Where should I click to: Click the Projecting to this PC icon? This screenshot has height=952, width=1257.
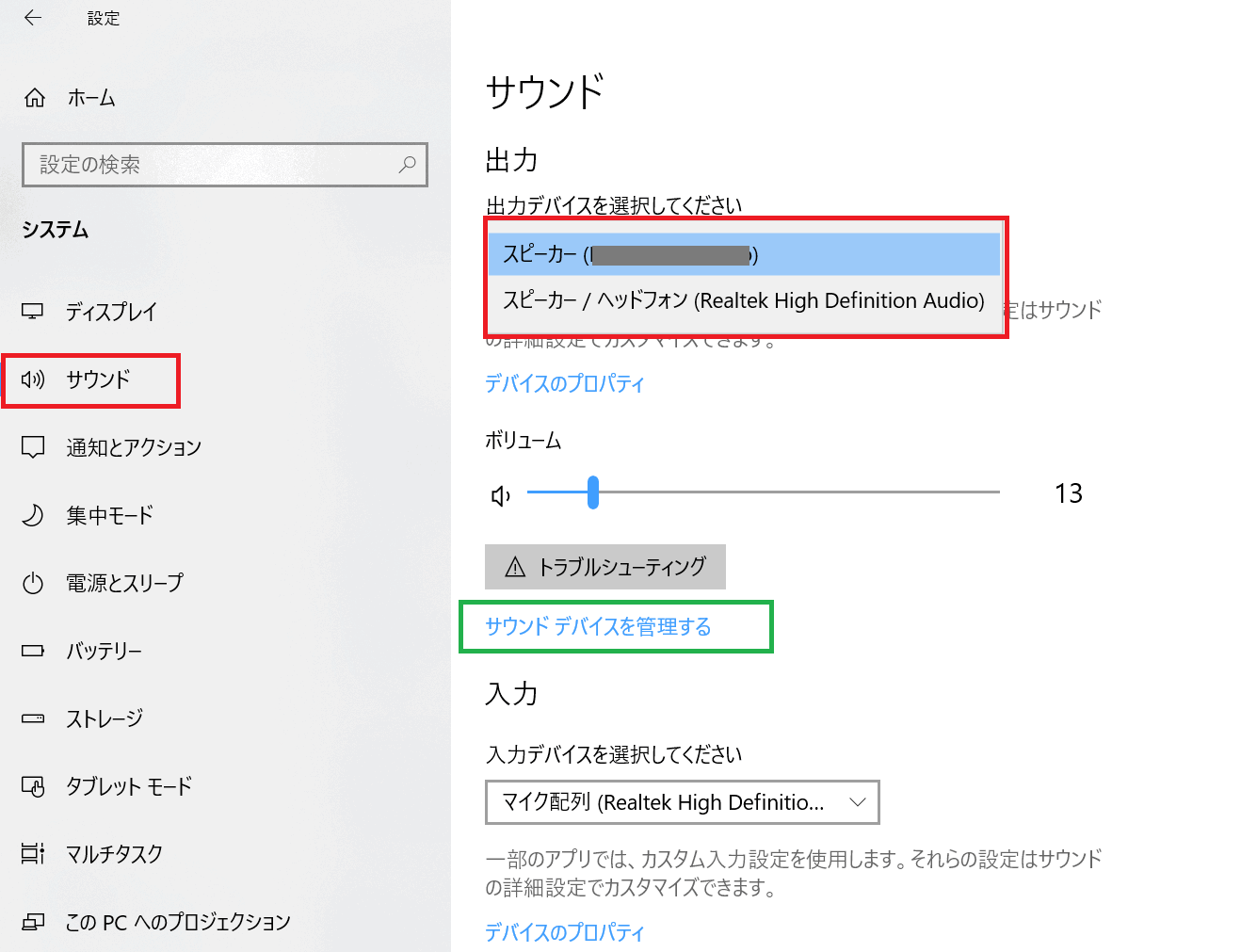coord(33,922)
